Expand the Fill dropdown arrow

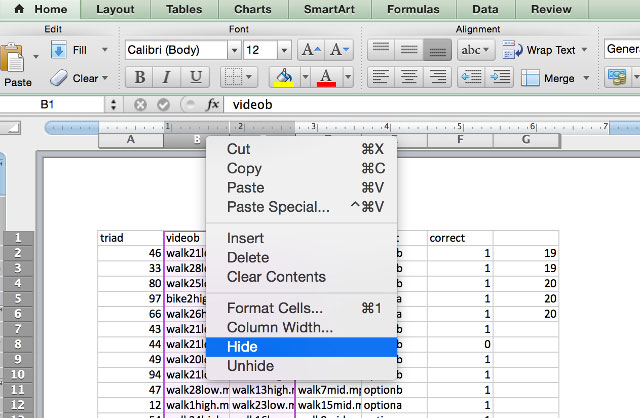pos(105,50)
